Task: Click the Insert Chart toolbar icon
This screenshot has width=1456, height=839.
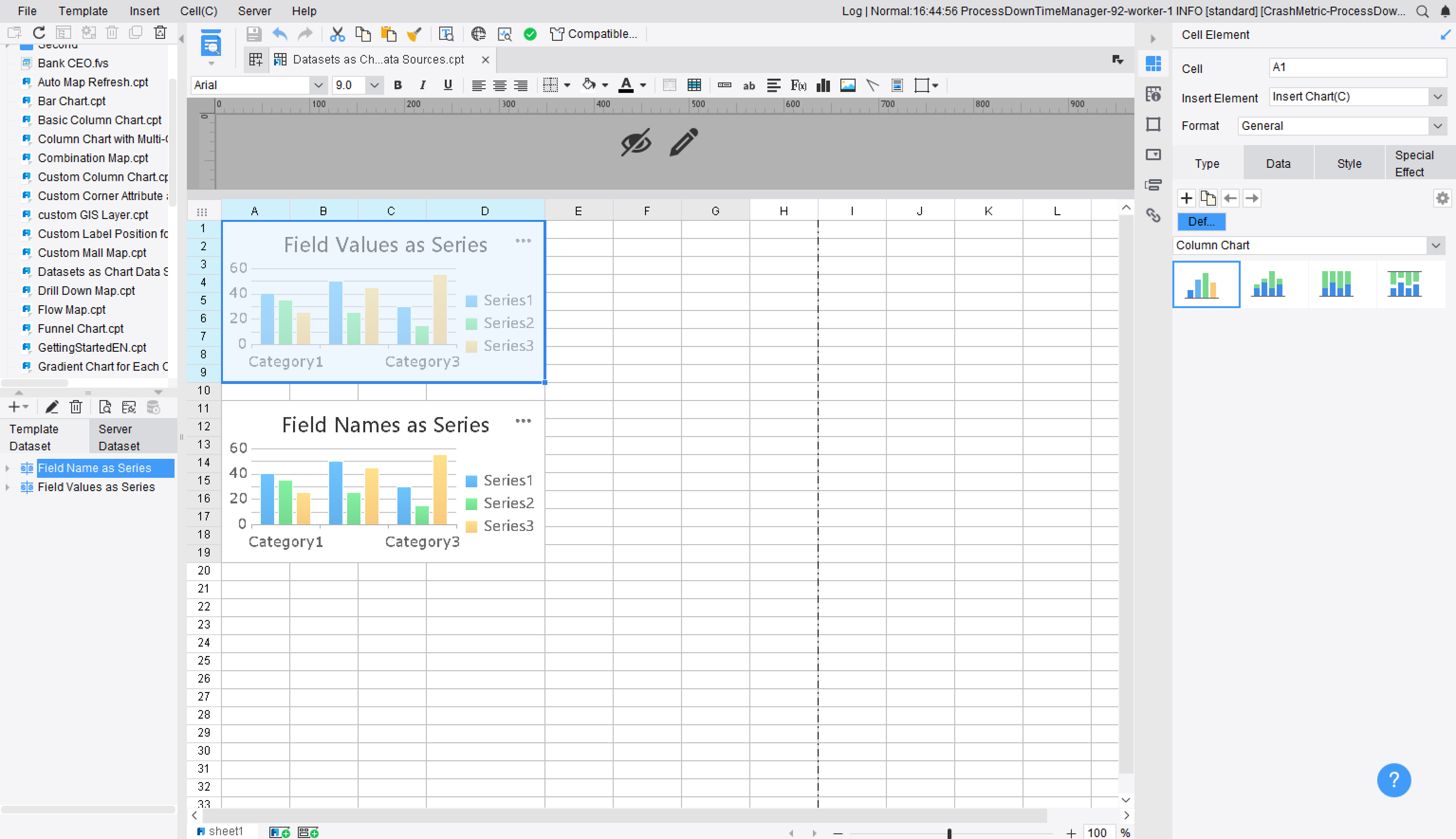Action: coord(823,85)
